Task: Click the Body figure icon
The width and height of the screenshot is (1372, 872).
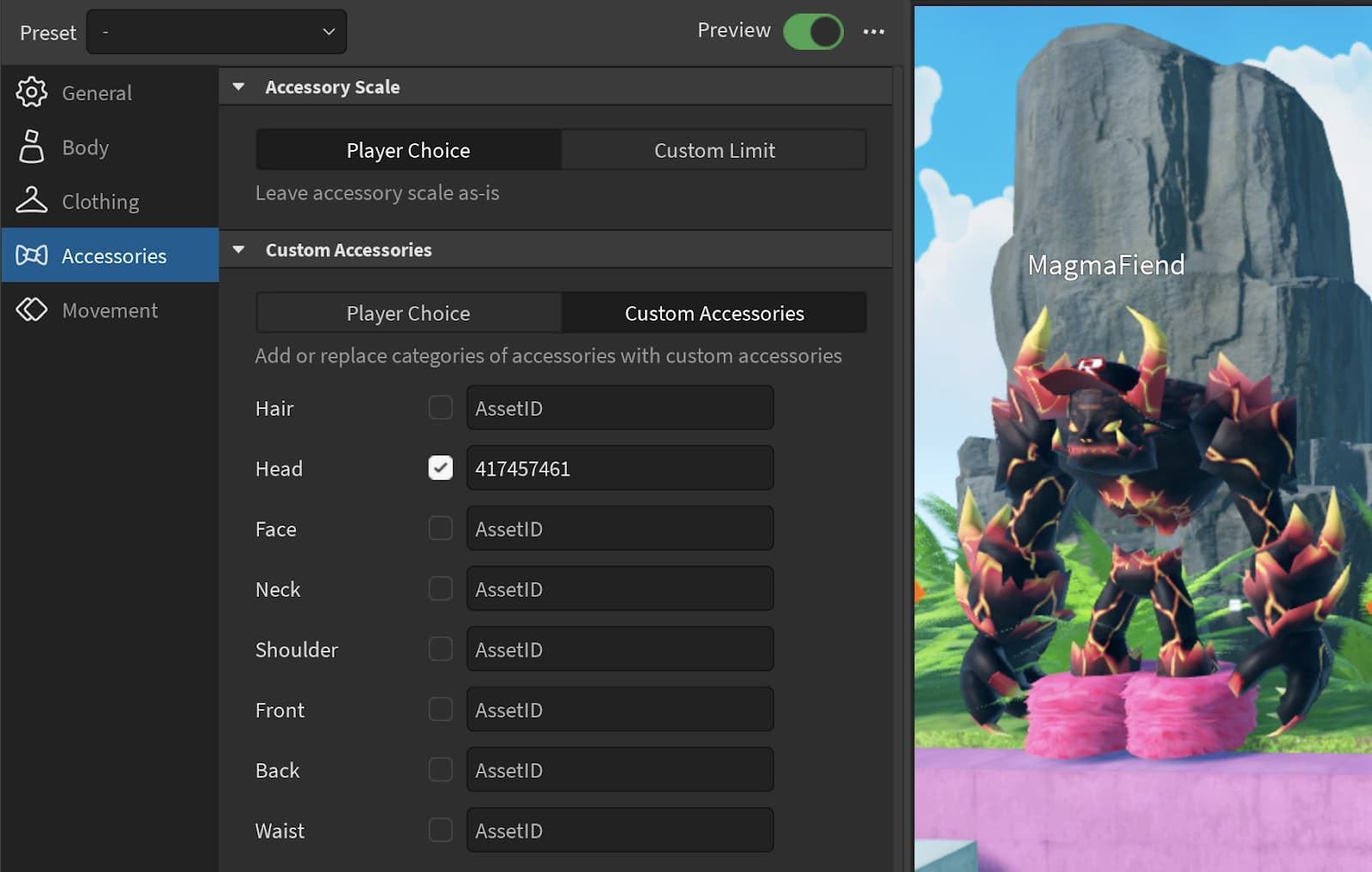Action: click(x=32, y=147)
